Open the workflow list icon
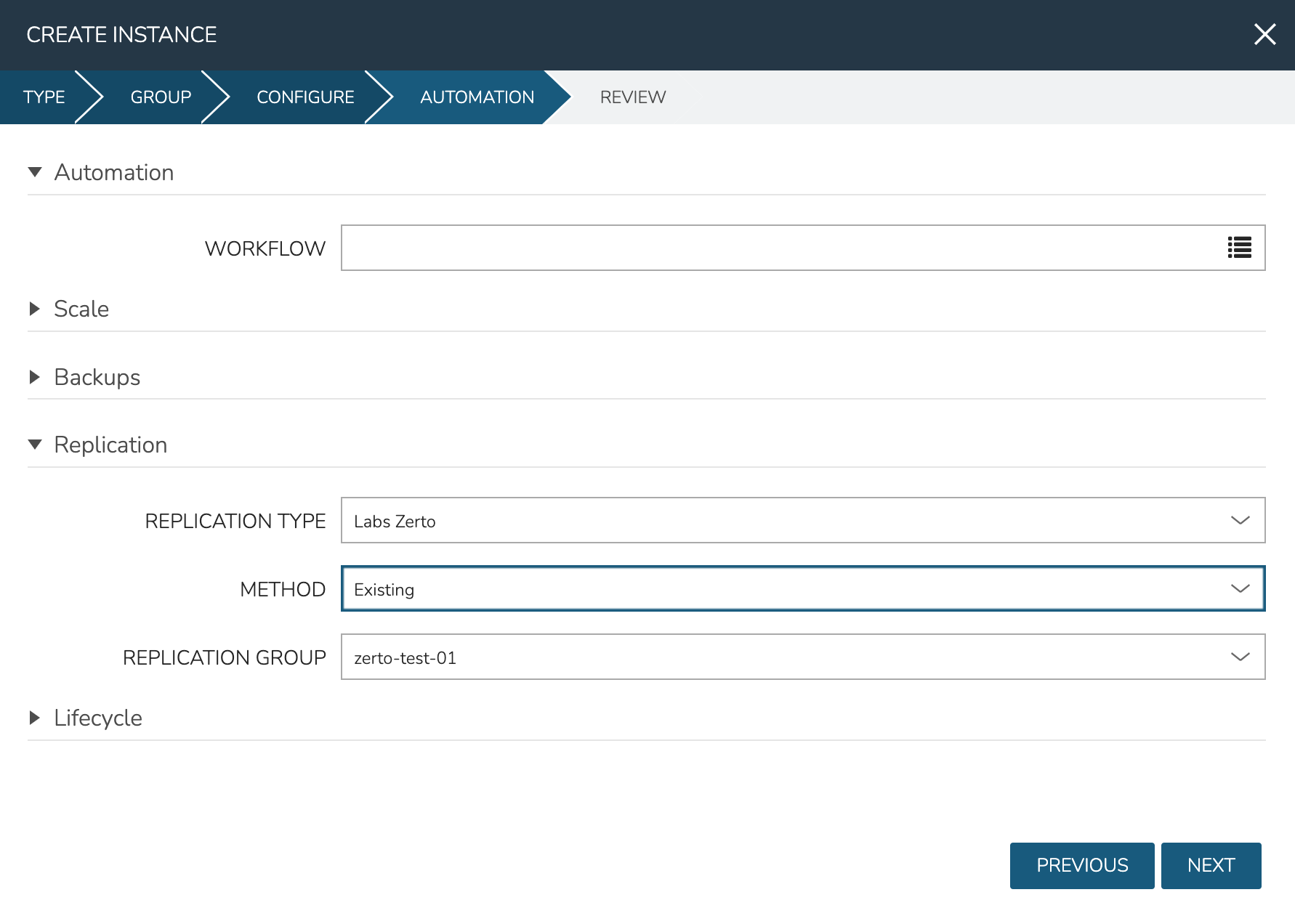The width and height of the screenshot is (1295, 924). 1239,248
